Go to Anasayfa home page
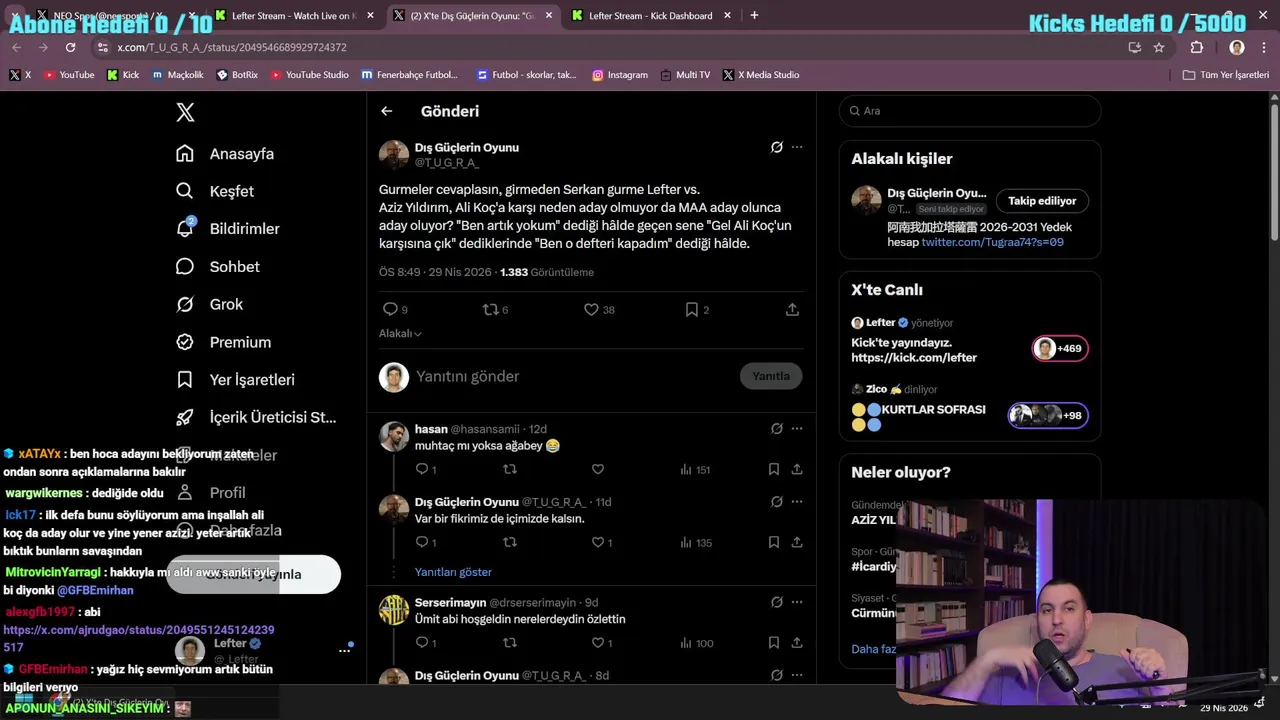 pos(225,154)
